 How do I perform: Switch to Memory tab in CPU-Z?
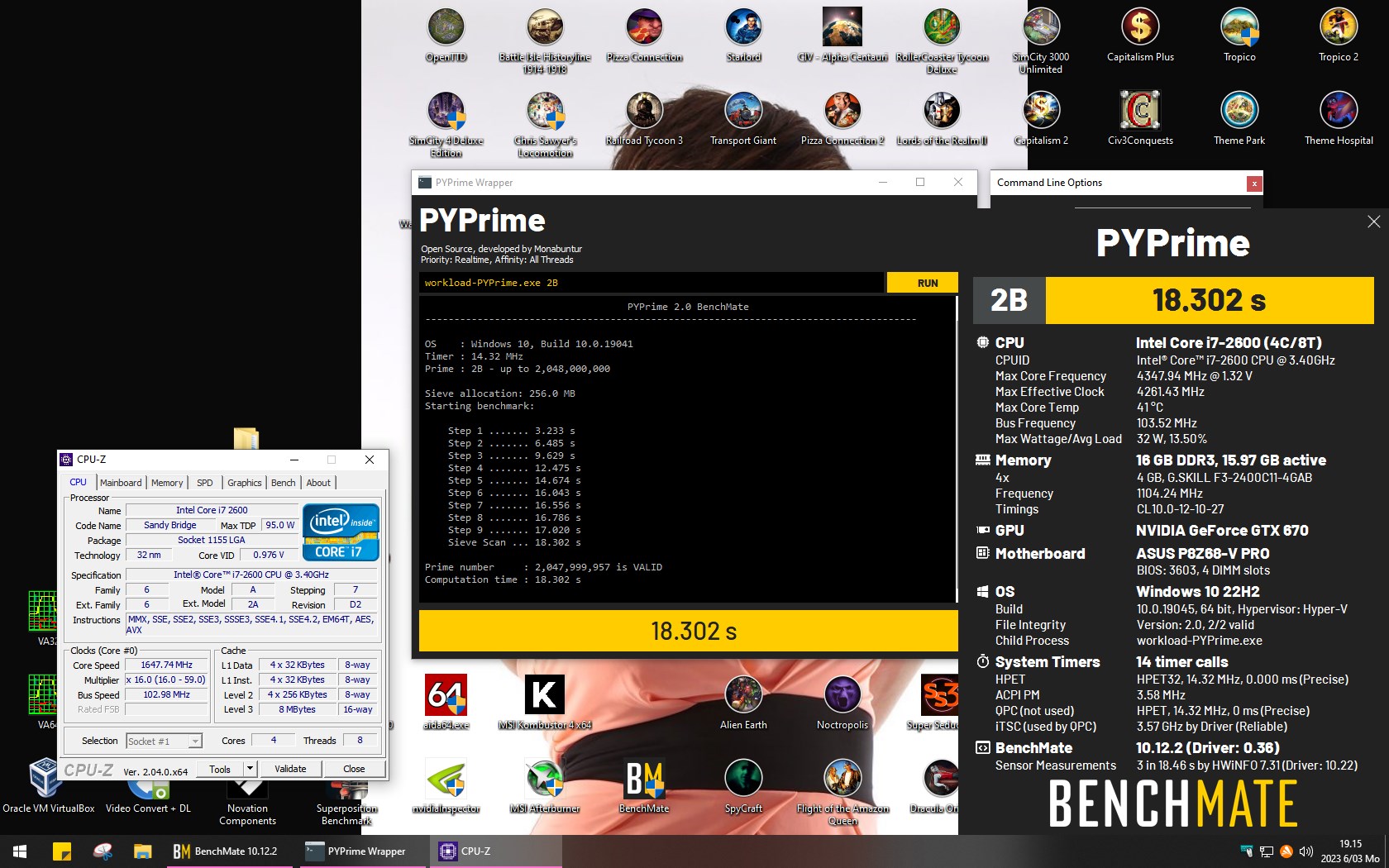click(x=167, y=483)
